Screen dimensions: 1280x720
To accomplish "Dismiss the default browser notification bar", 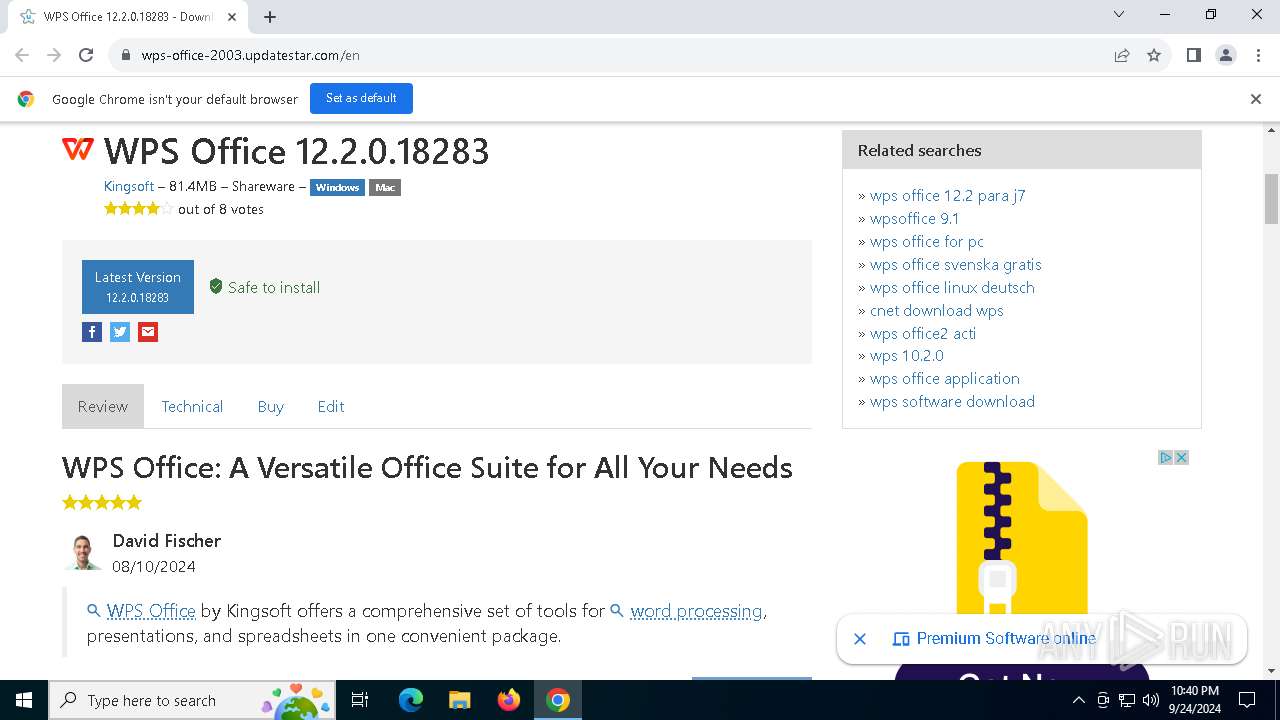I will 1256,99.
